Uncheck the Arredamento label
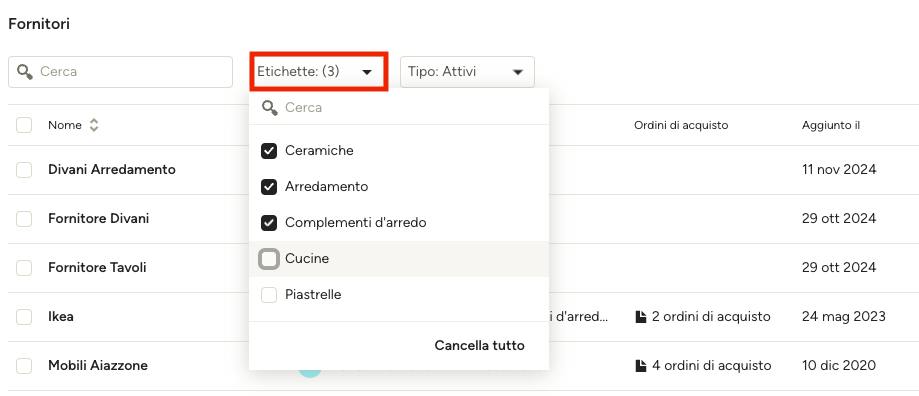 click(269, 187)
